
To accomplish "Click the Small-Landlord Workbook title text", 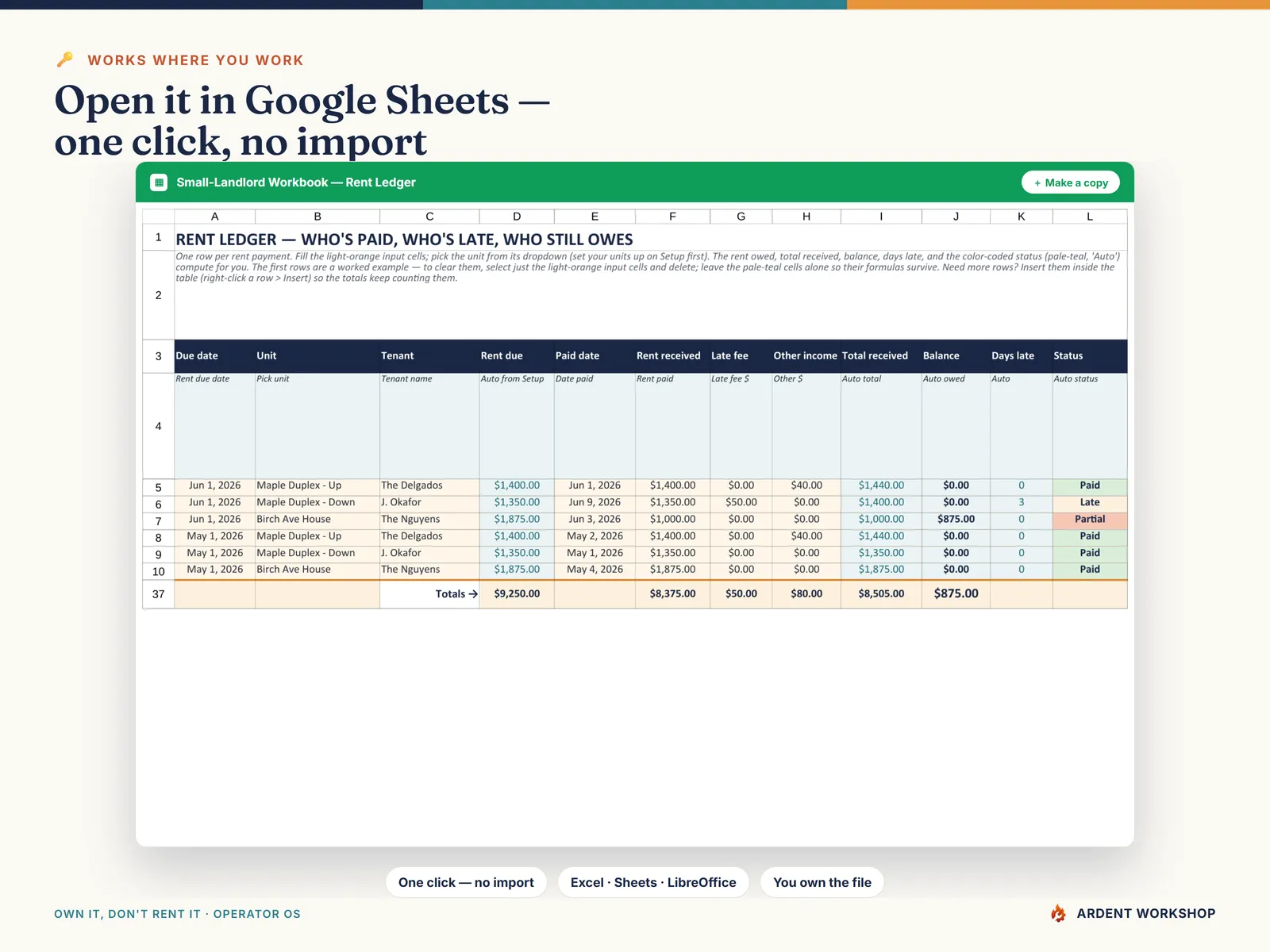I will (x=296, y=182).
